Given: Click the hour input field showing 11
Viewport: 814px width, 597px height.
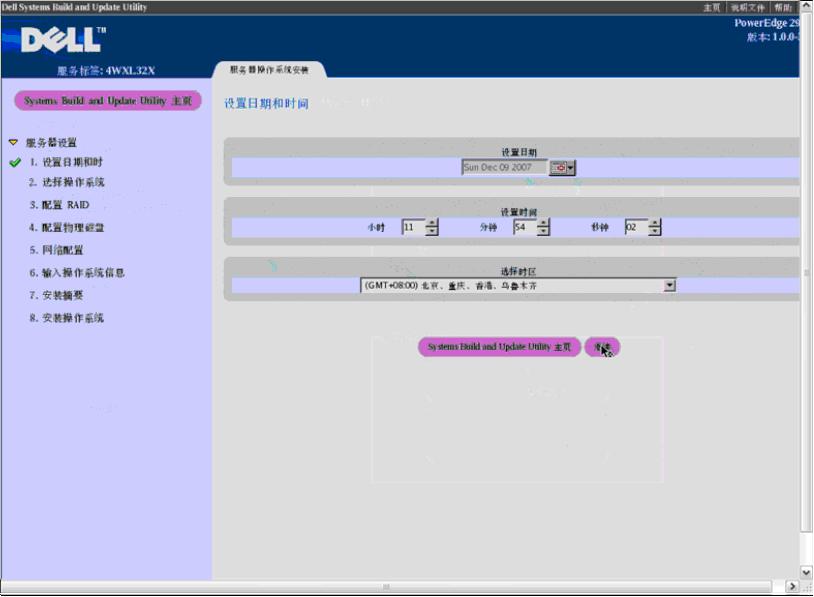Looking at the screenshot, I should tap(414, 227).
